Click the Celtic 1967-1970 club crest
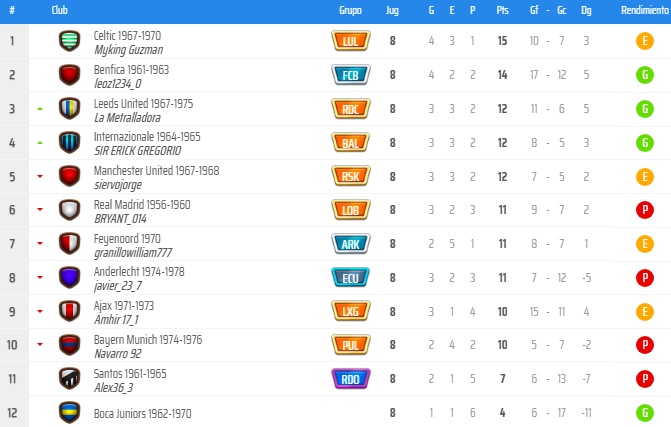This screenshot has width=671, height=427. (69, 41)
